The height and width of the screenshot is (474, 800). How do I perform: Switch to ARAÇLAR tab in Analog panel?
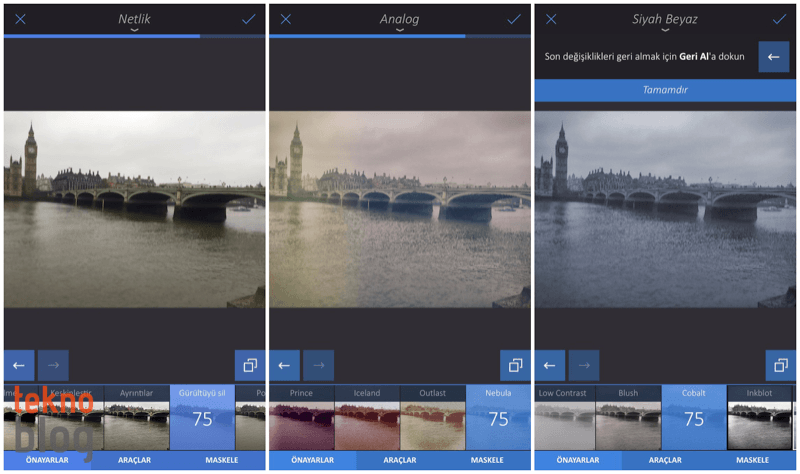pyautogui.click(x=399, y=460)
